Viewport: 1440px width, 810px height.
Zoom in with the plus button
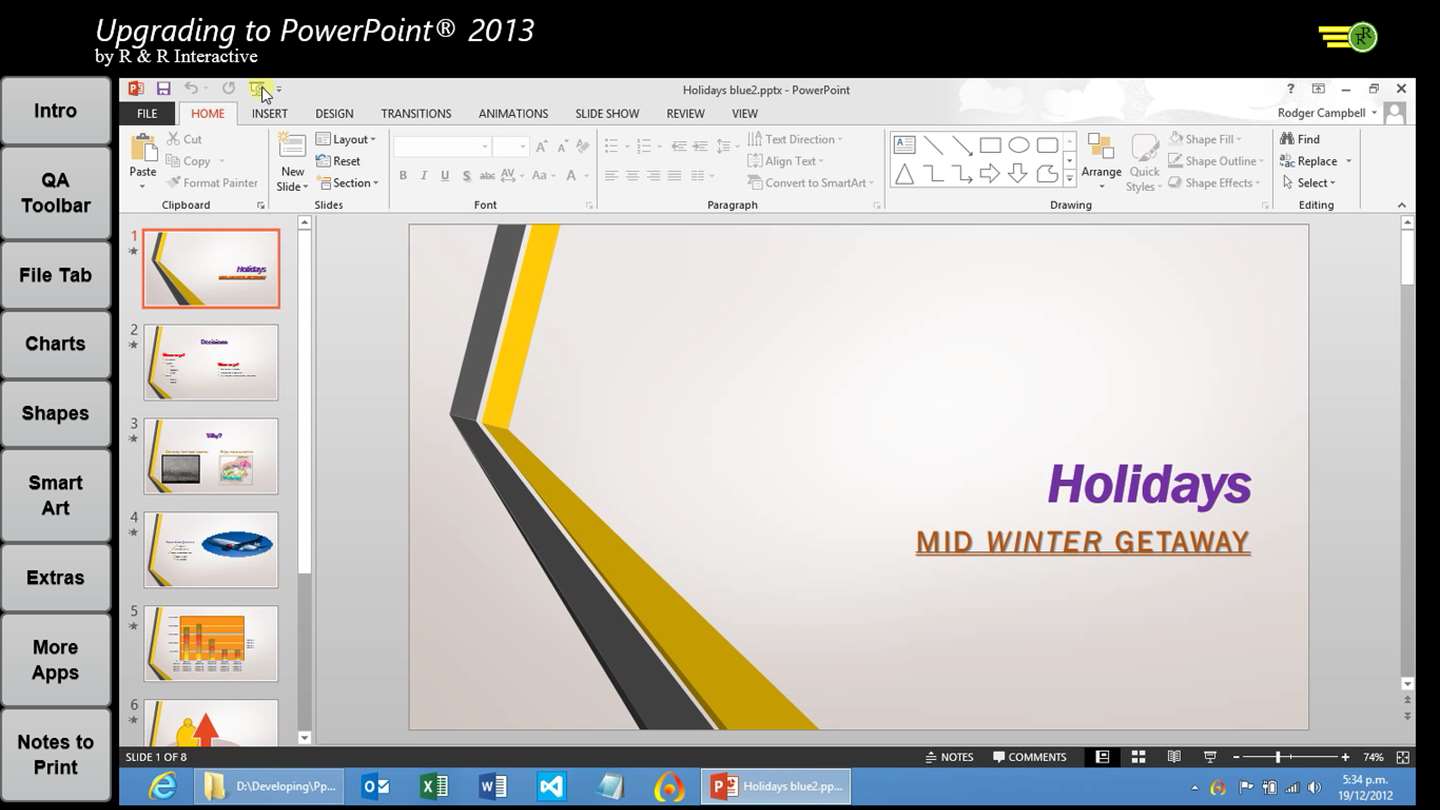tap(1345, 757)
